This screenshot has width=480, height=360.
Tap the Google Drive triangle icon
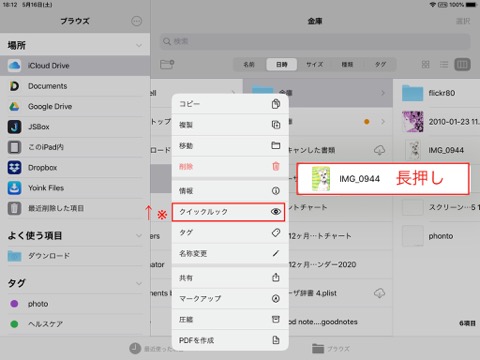(14, 106)
